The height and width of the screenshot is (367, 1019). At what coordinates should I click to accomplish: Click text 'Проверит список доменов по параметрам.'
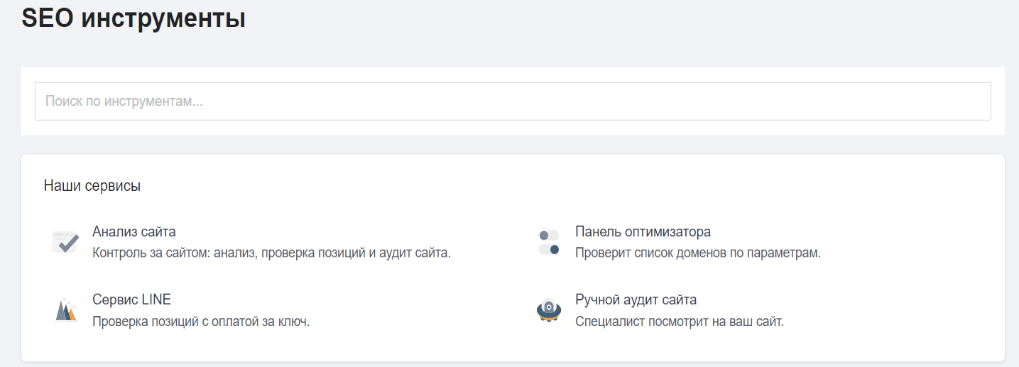coord(698,253)
